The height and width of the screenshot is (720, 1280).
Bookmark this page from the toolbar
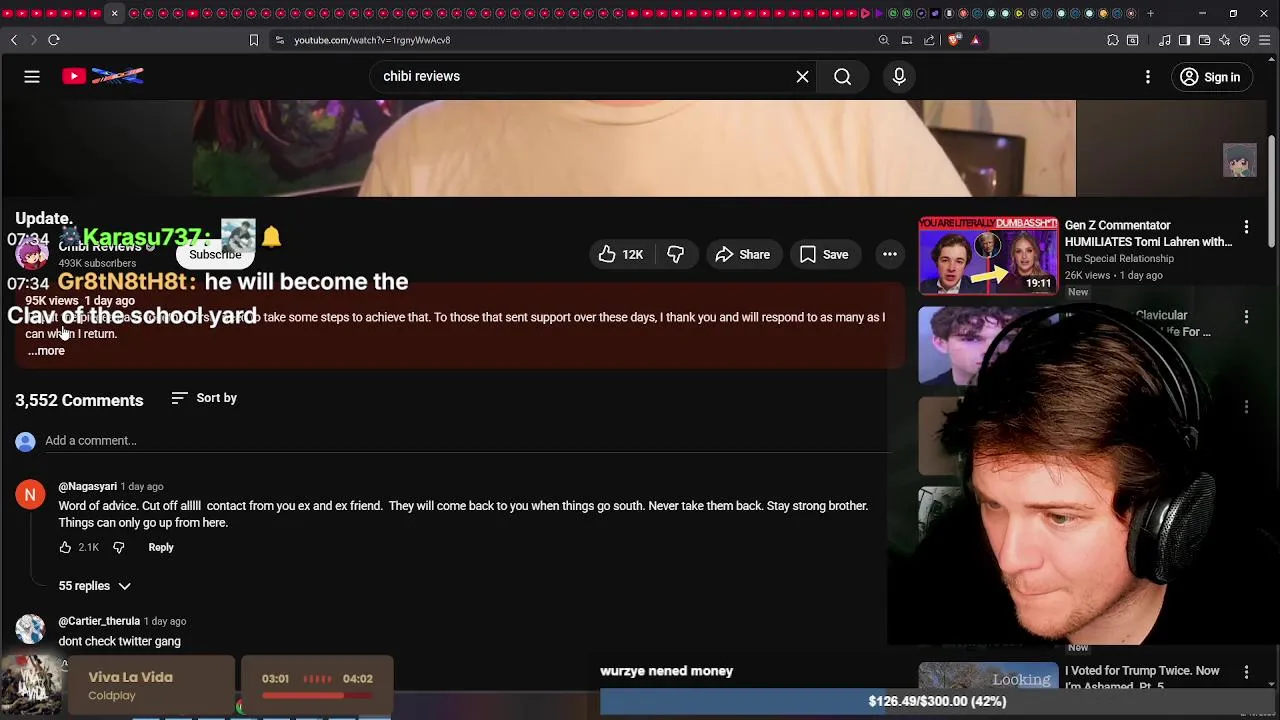click(x=254, y=40)
